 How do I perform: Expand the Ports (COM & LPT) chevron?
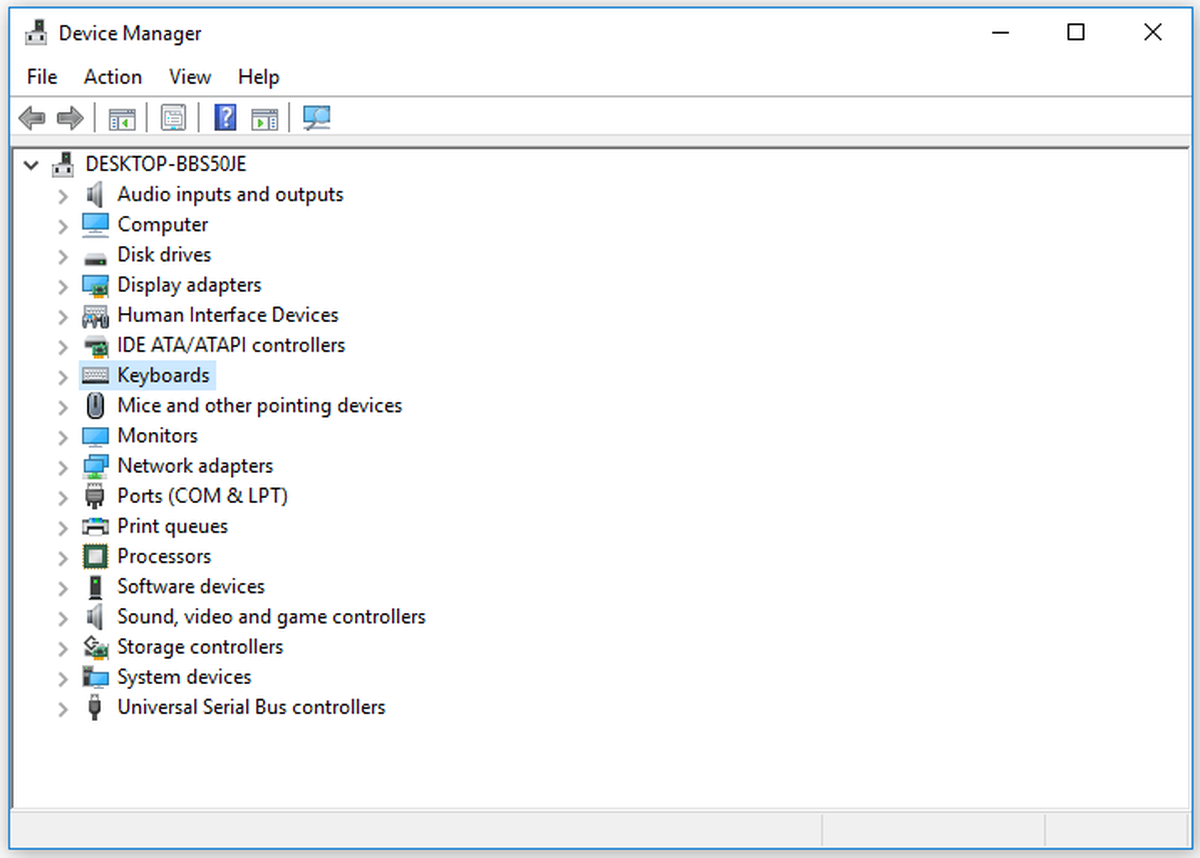(x=63, y=496)
